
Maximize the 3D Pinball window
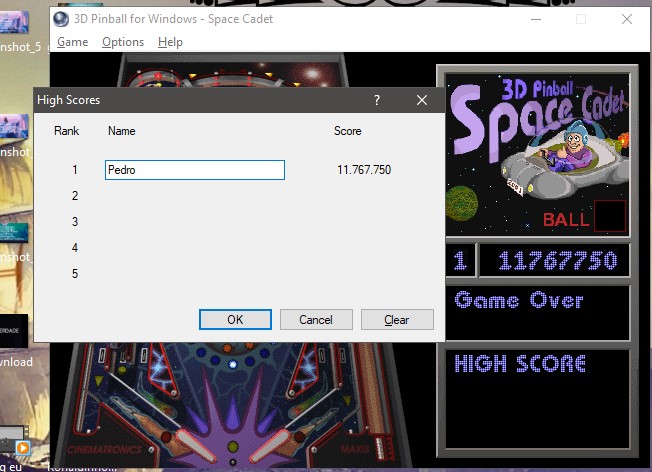click(581, 18)
